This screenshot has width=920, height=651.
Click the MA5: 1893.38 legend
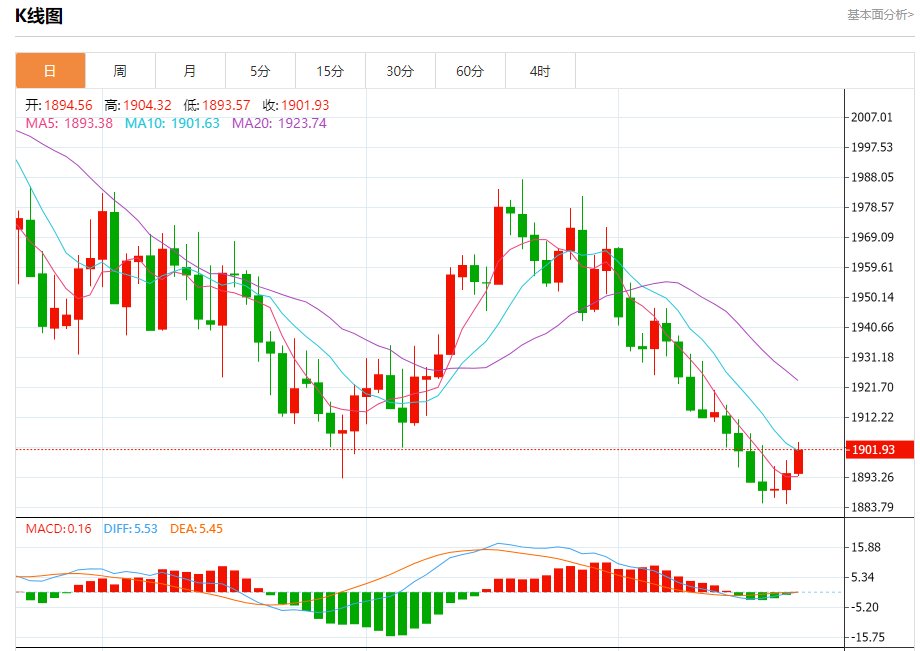click(69, 123)
